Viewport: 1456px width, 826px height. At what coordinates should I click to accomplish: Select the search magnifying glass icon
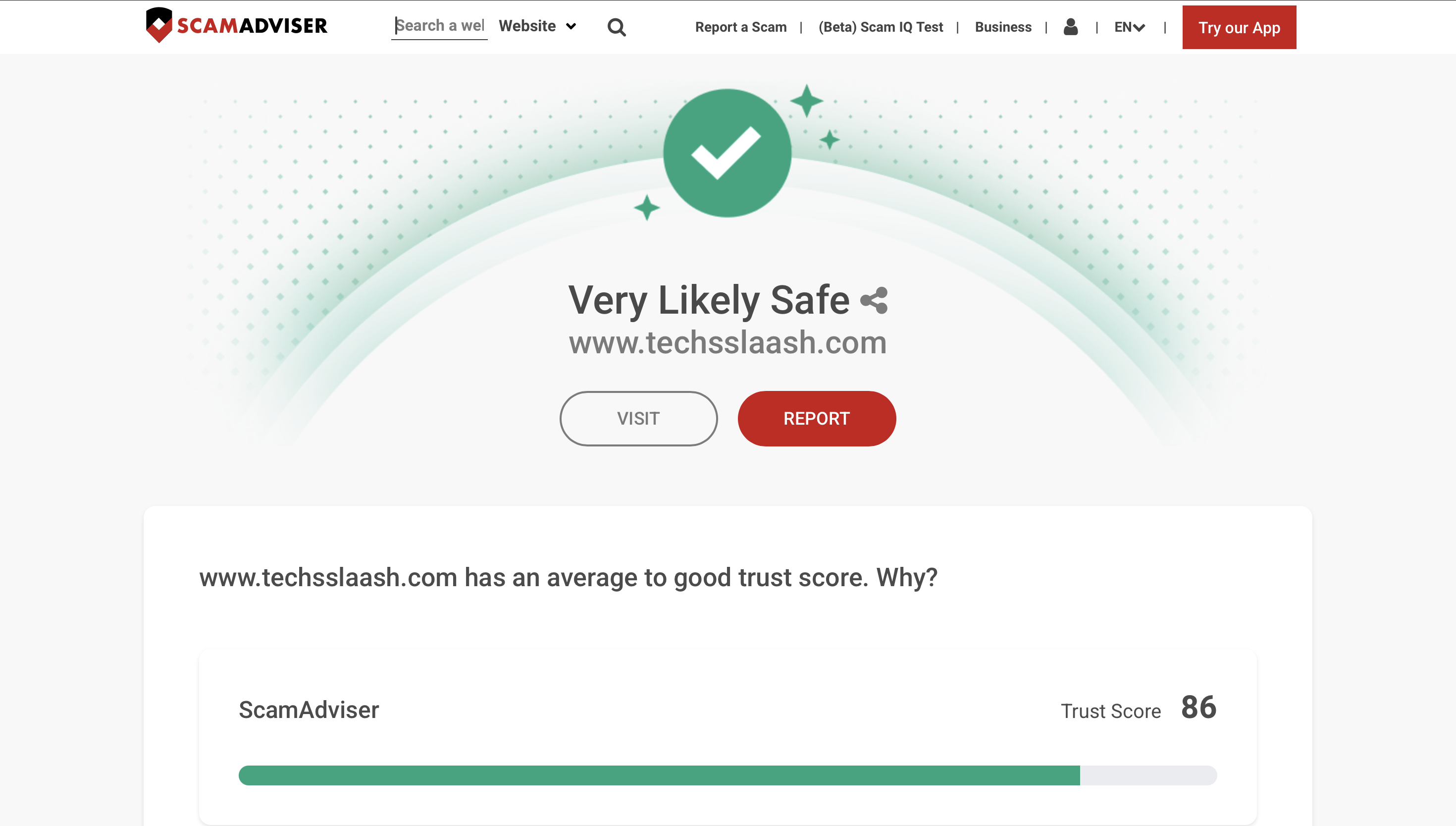(616, 27)
